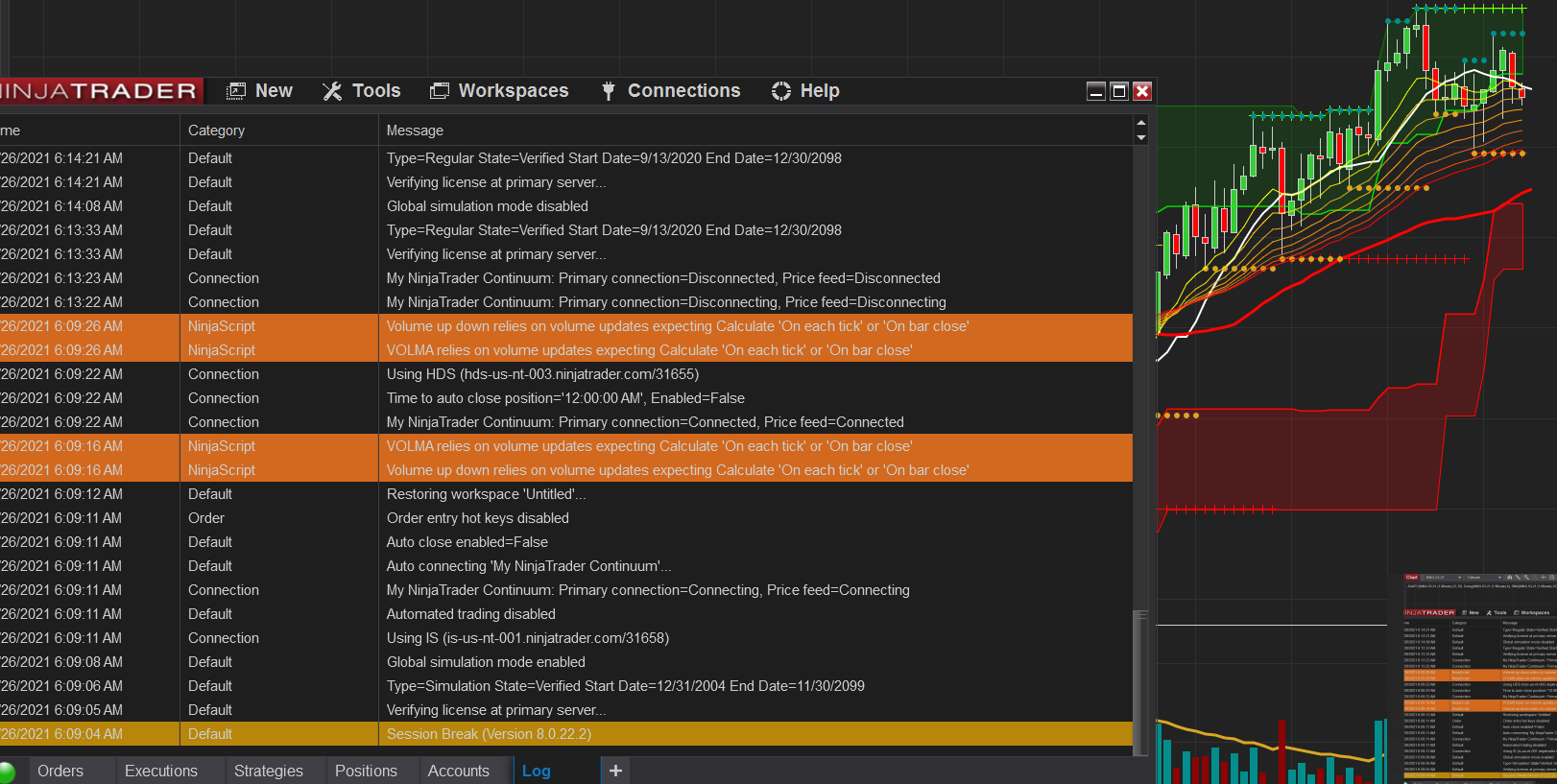Click the 6:09:04 AM timestamp cell
Image resolution: width=1557 pixels, height=784 pixels.
coord(61,734)
